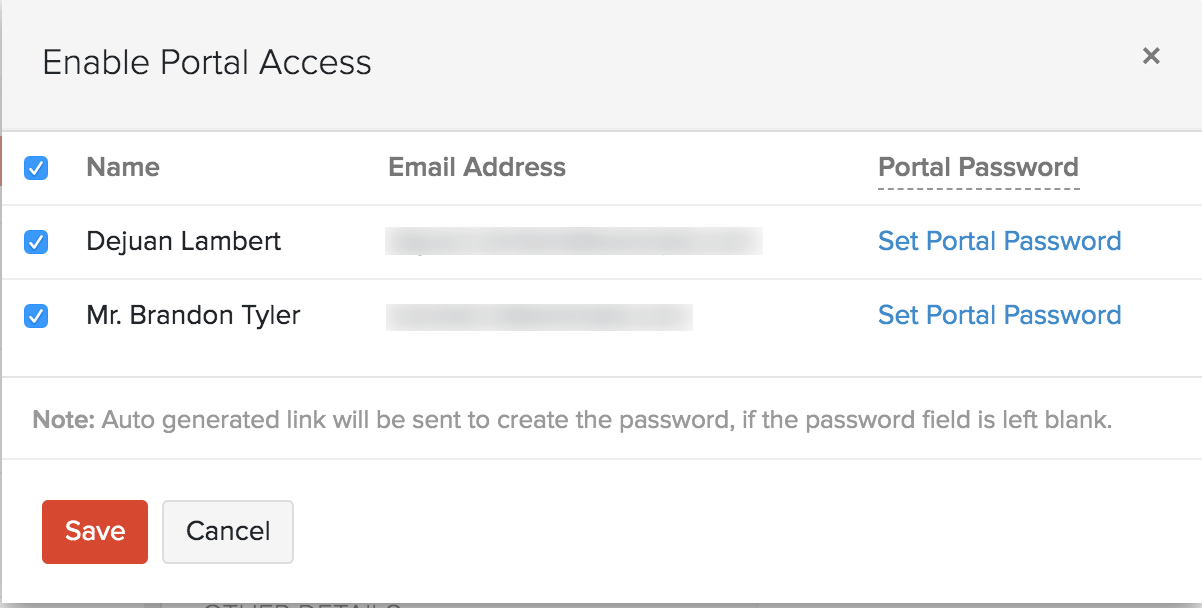Screen dimensions: 1202x608
Task: Click the Enable Portal Access dialog title
Action: point(207,62)
